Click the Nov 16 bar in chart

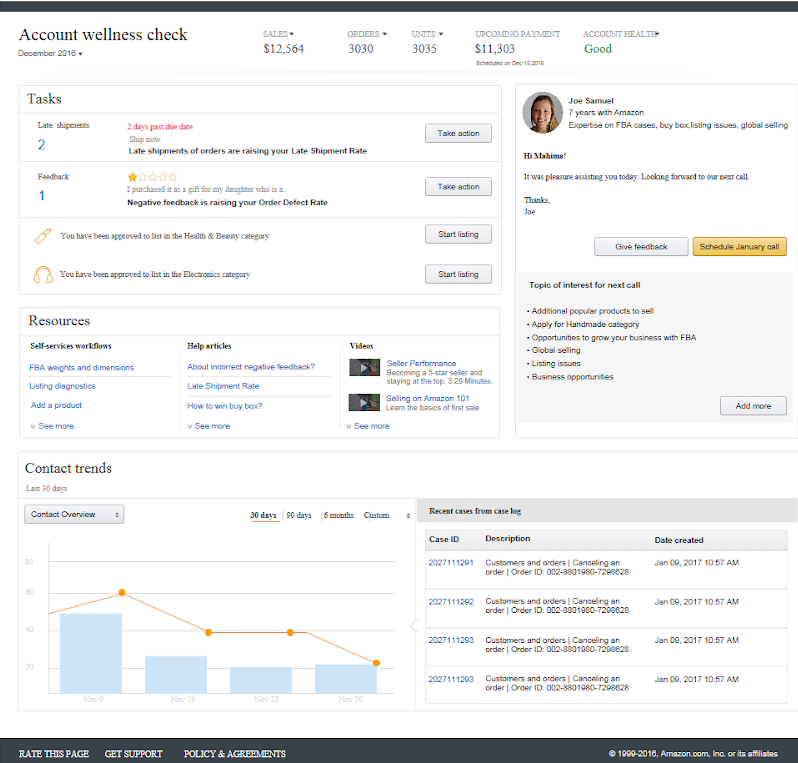(176, 675)
